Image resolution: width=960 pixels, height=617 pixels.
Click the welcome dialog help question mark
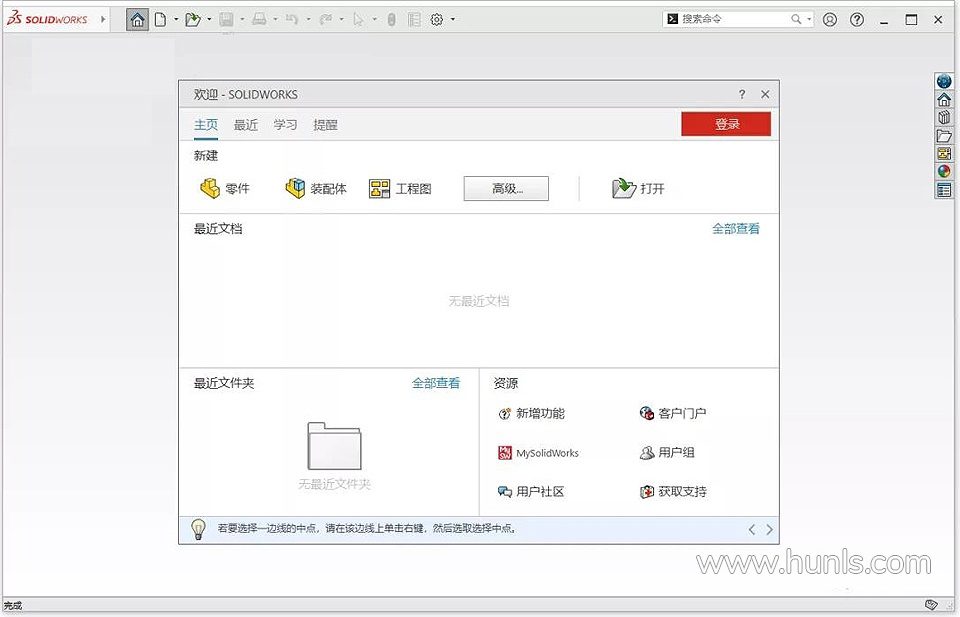pyautogui.click(x=742, y=94)
